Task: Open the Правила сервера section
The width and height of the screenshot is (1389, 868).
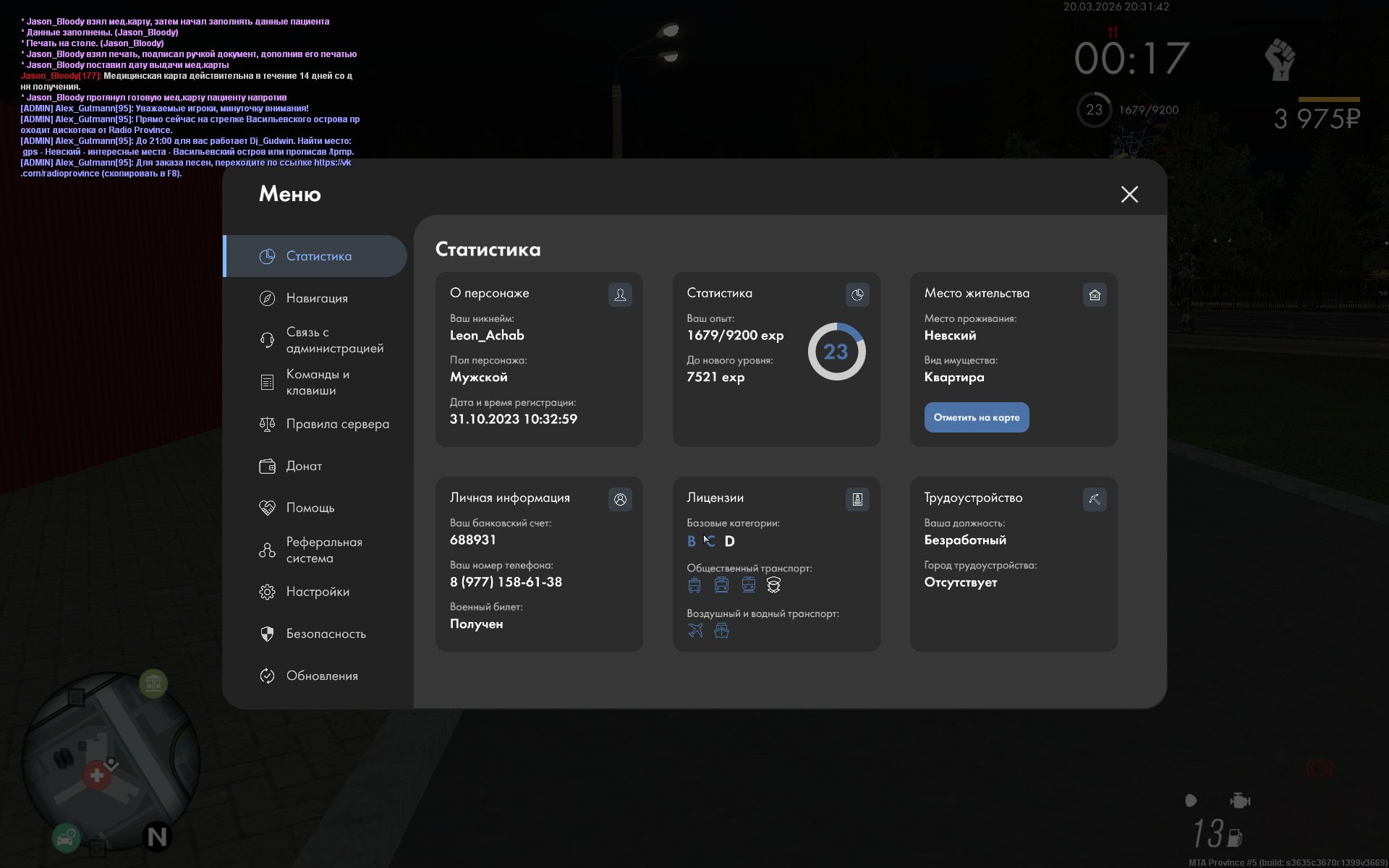Action: point(336,424)
